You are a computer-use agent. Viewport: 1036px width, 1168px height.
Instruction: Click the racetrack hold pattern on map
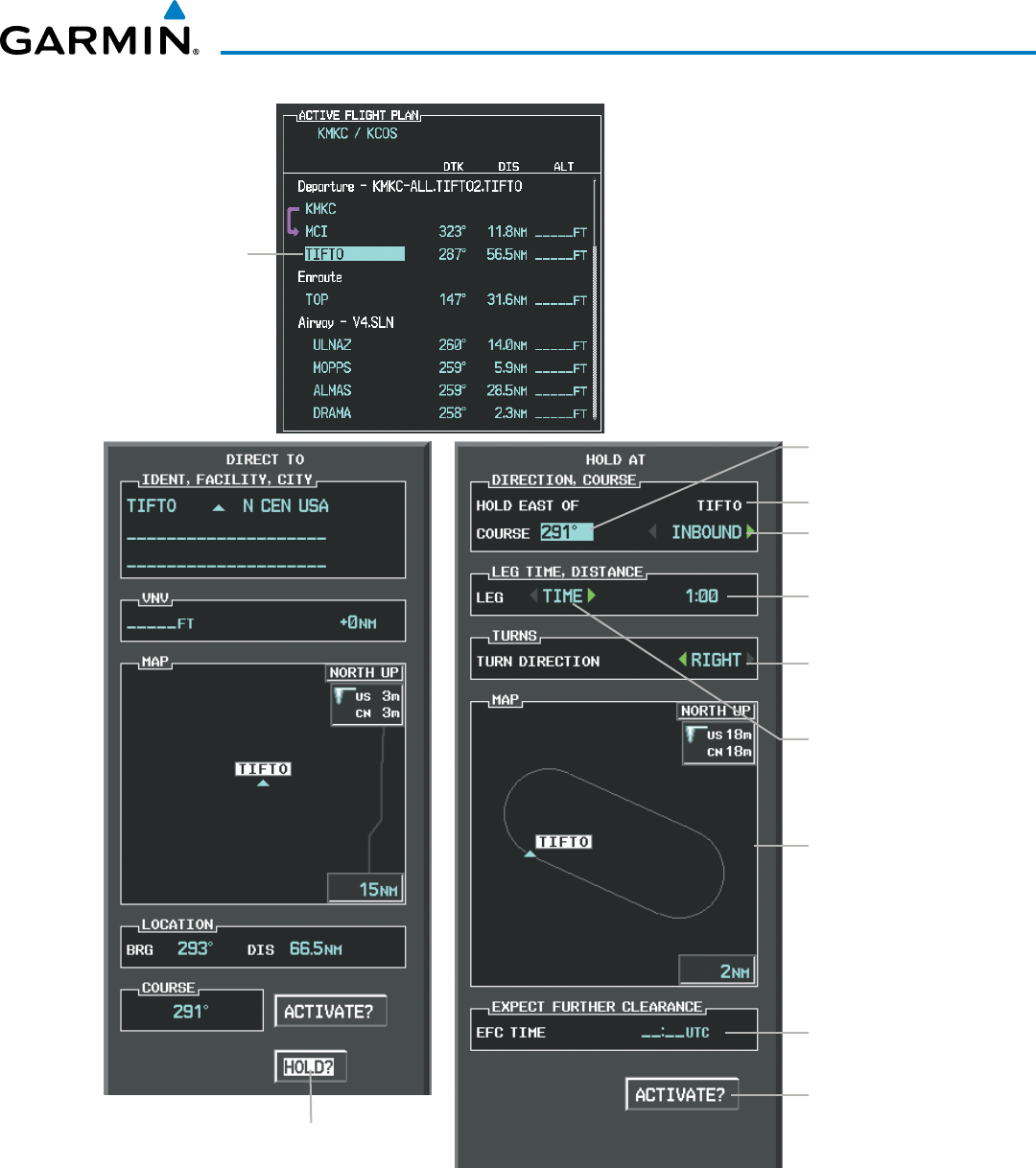(x=614, y=842)
